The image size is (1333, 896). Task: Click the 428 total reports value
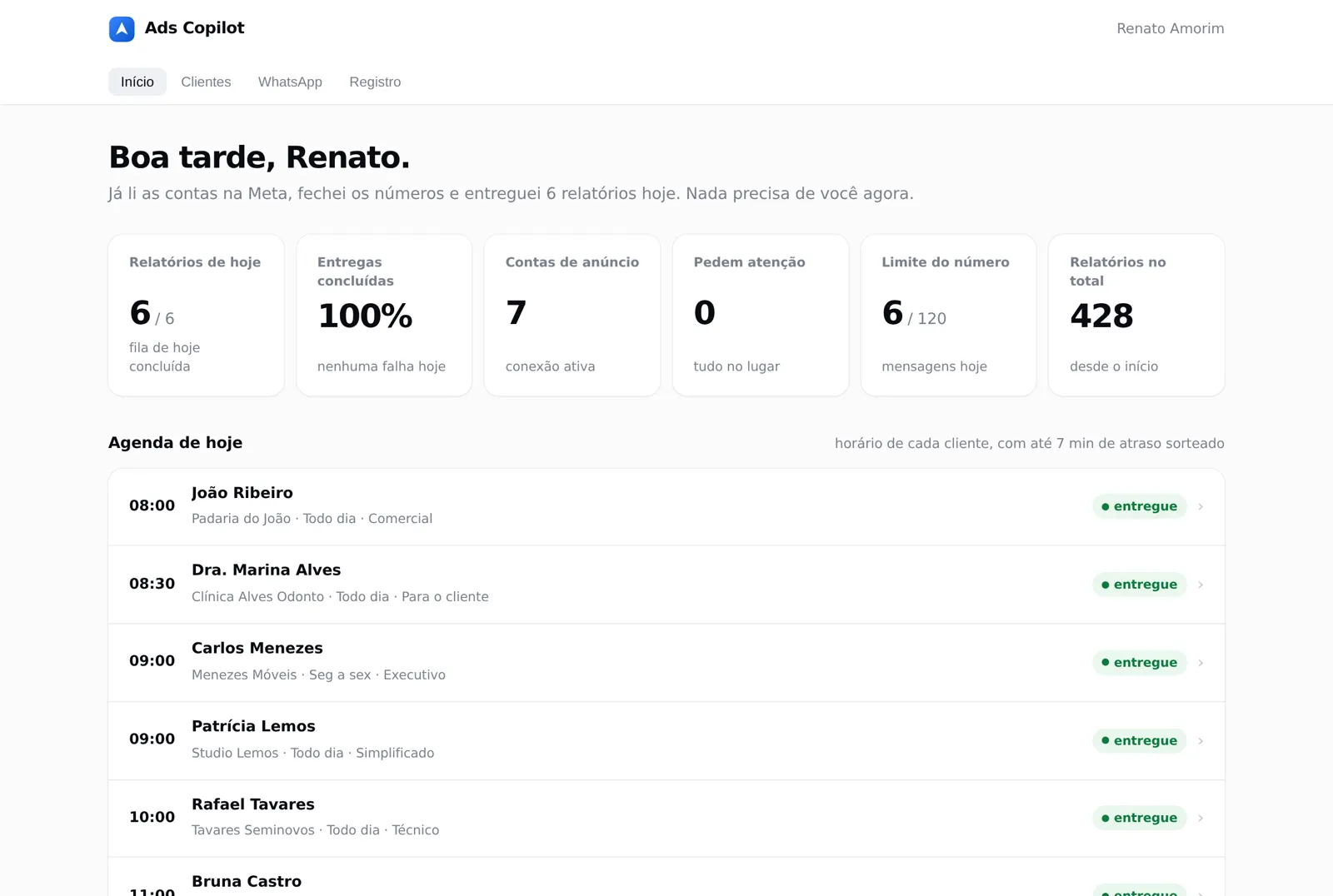pyautogui.click(x=1101, y=316)
